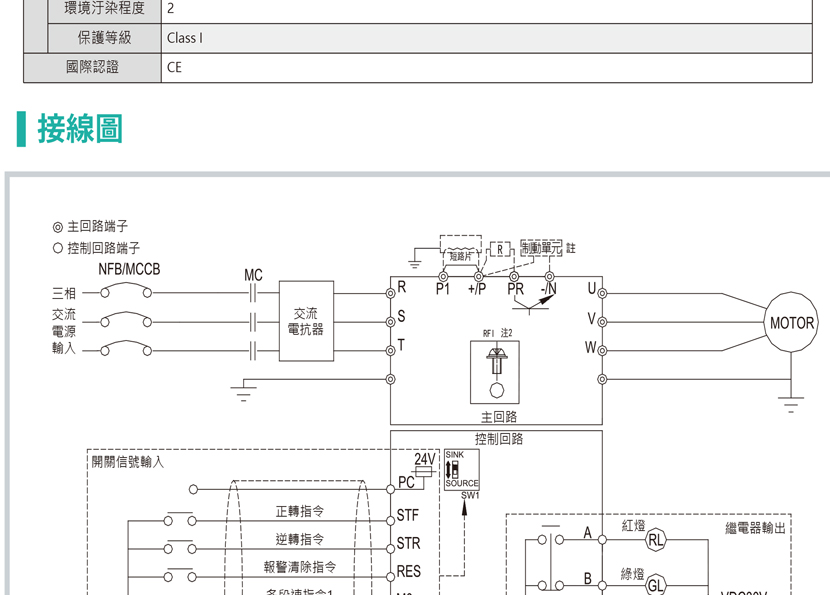The width and height of the screenshot is (830, 595).
Task: Click the 國際認證 table cell
Action: (x=92, y=67)
